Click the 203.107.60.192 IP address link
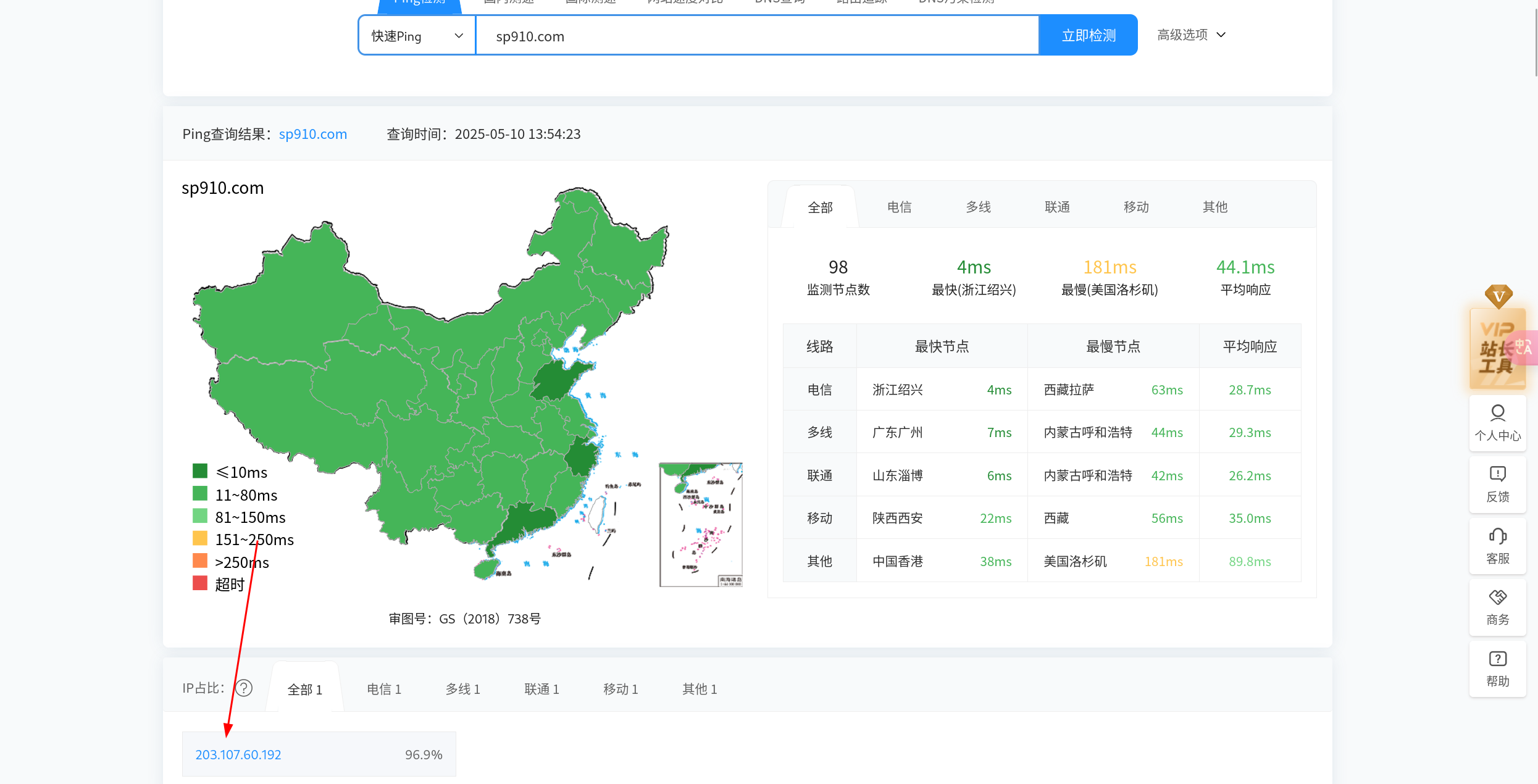Screen dimensions: 1538x784 [238, 754]
